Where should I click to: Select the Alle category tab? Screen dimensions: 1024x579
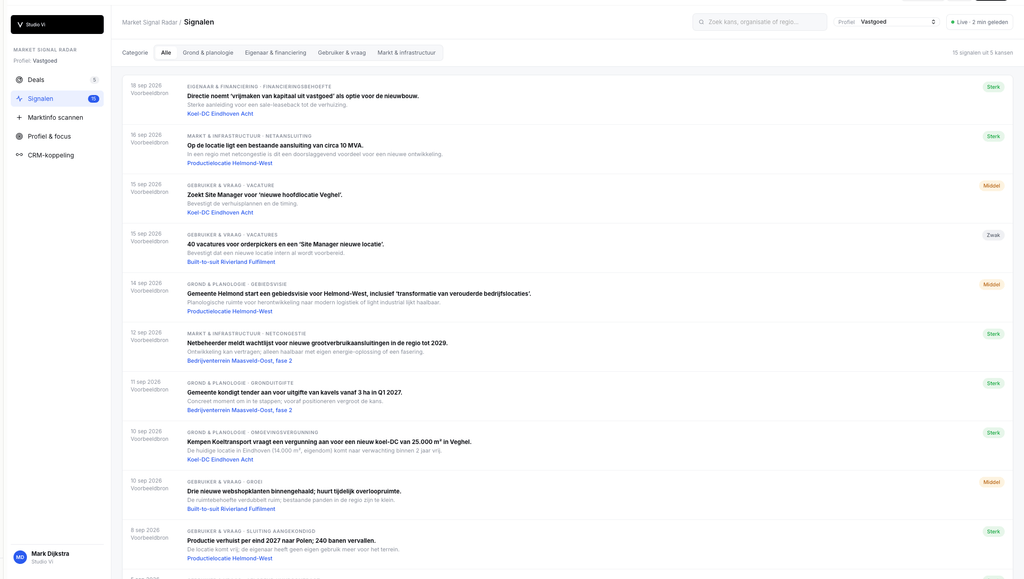click(166, 53)
